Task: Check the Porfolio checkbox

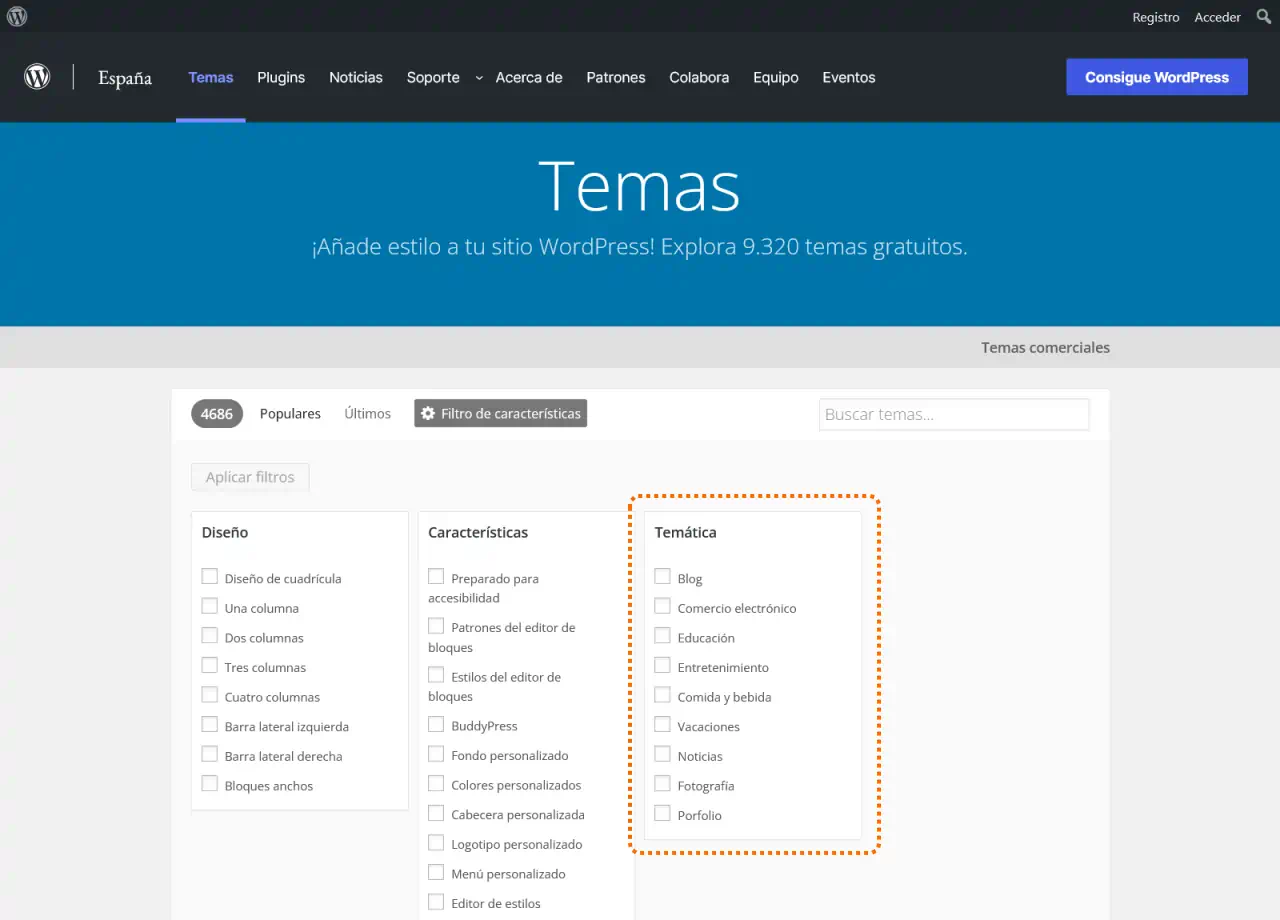Action: pyautogui.click(x=662, y=813)
